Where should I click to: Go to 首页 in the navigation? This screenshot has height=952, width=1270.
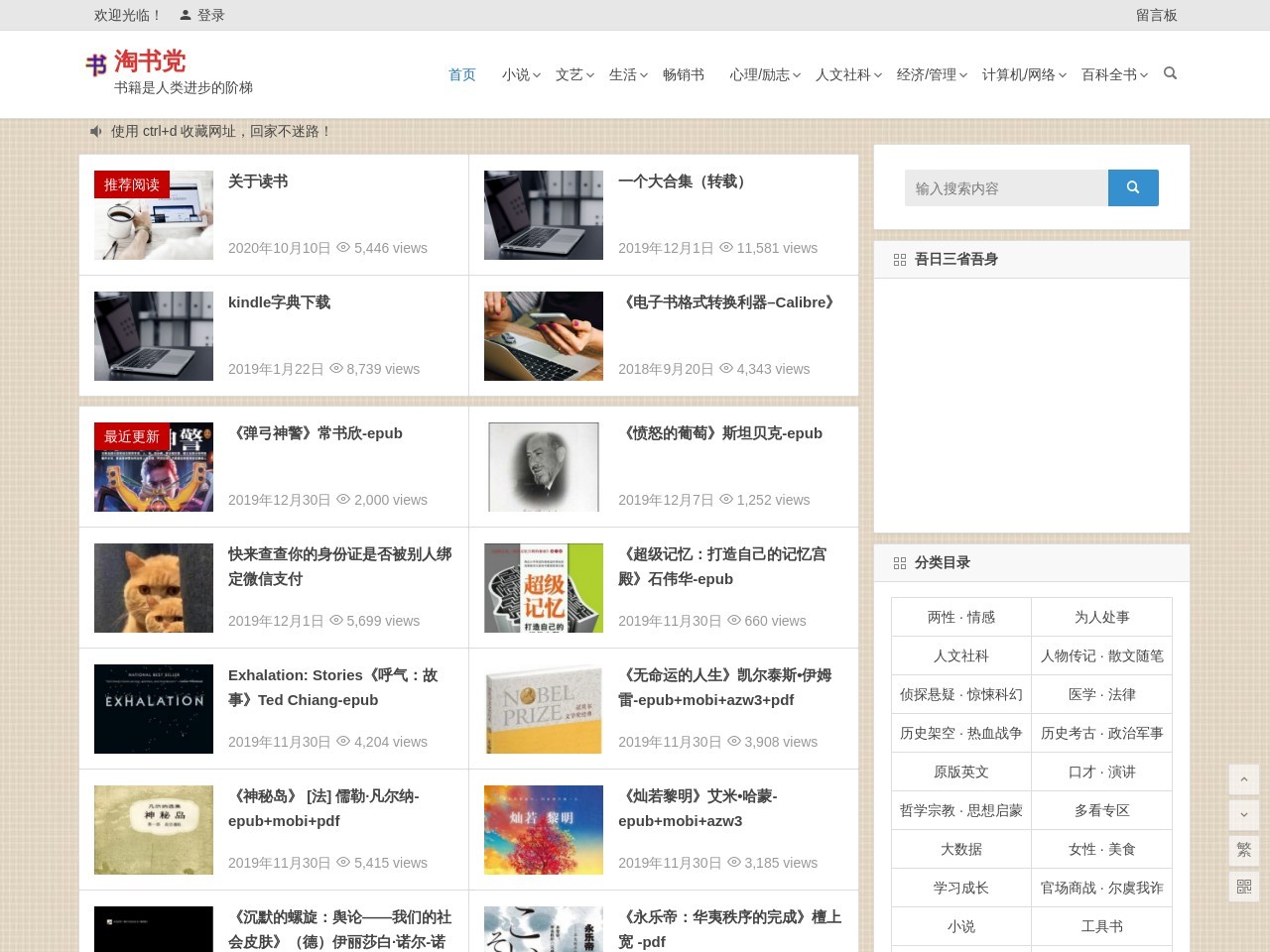pyautogui.click(x=462, y=74)
